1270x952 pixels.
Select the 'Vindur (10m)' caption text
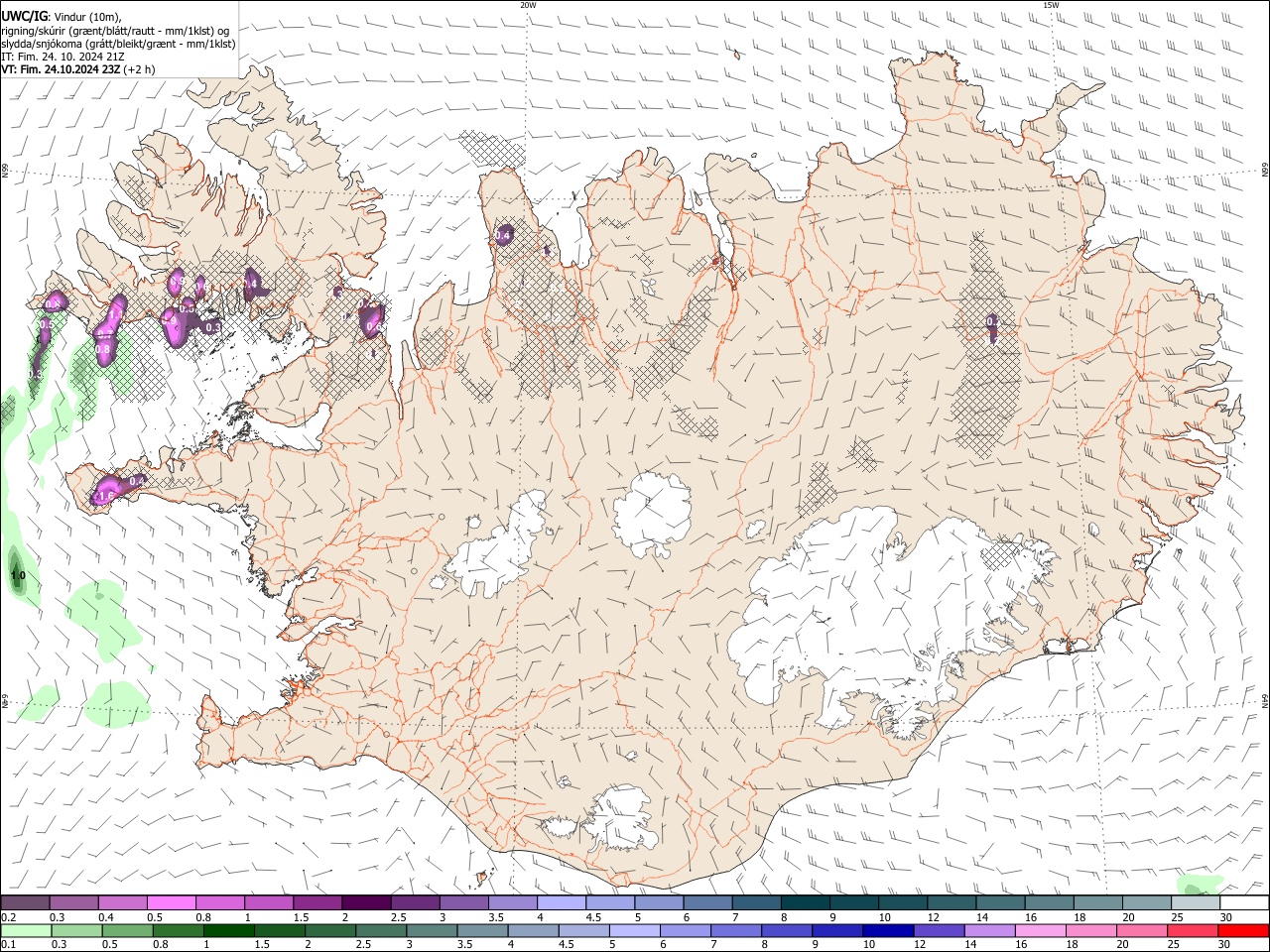[86, 17]
